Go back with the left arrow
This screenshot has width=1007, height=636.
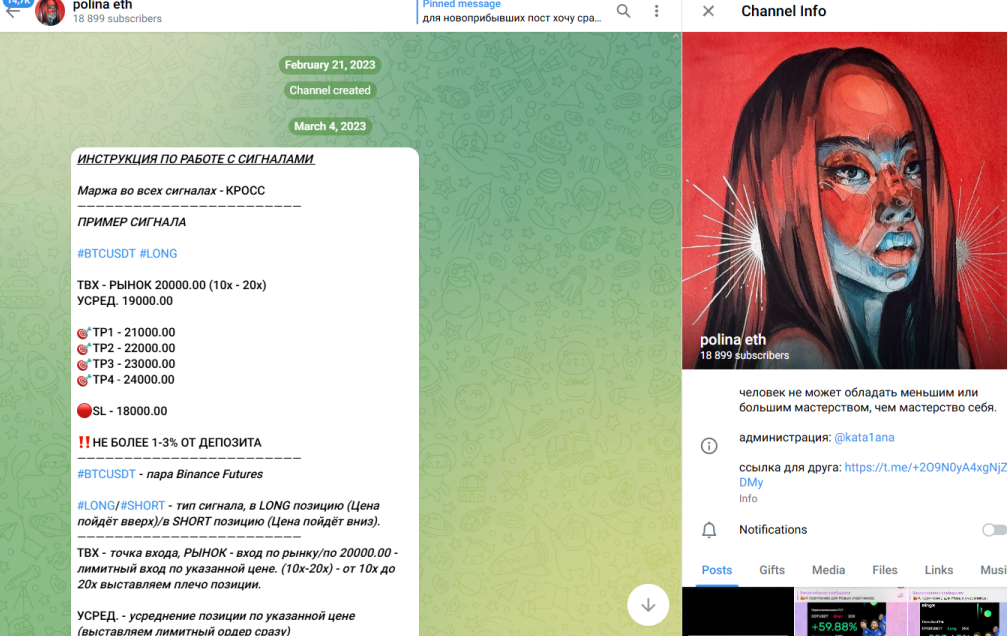point(12,11)
